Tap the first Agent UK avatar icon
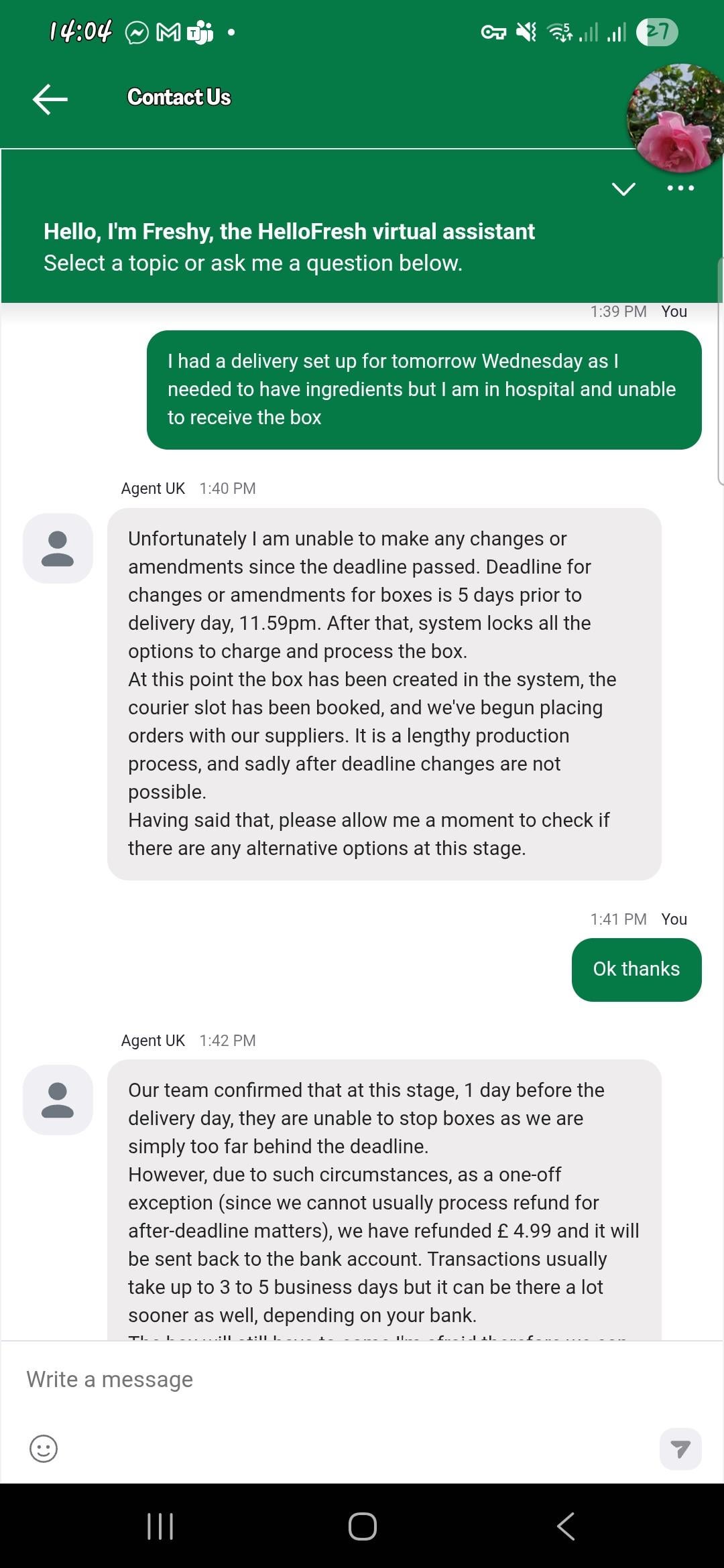 coord(58,549)
